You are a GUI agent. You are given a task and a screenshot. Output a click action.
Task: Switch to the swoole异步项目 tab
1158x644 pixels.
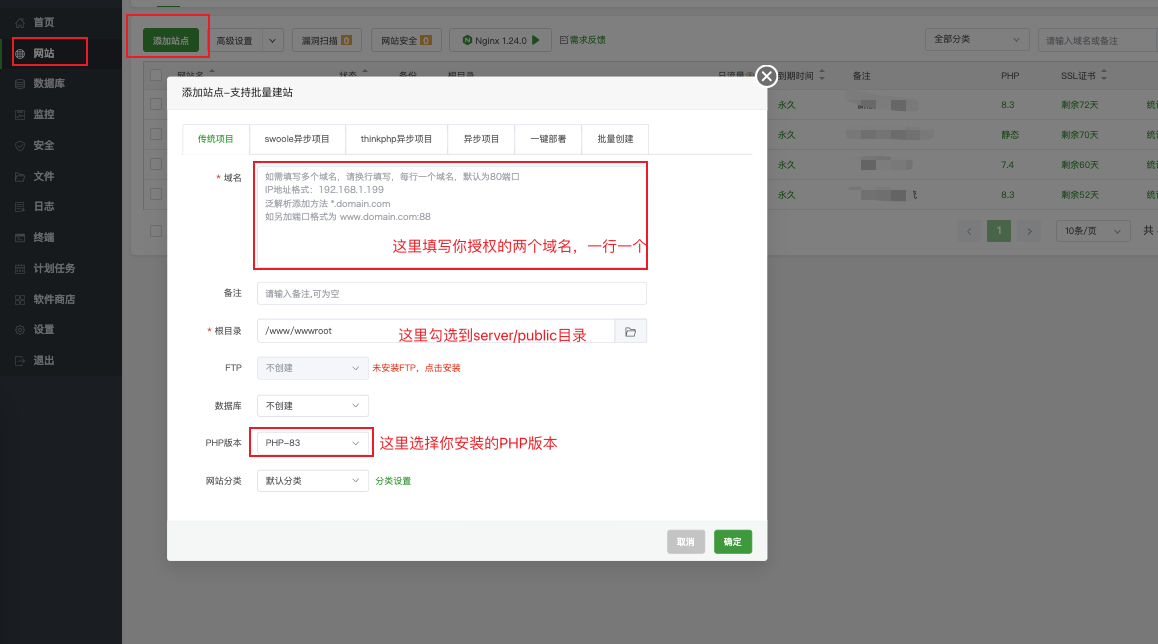click(x=298, y=139)
